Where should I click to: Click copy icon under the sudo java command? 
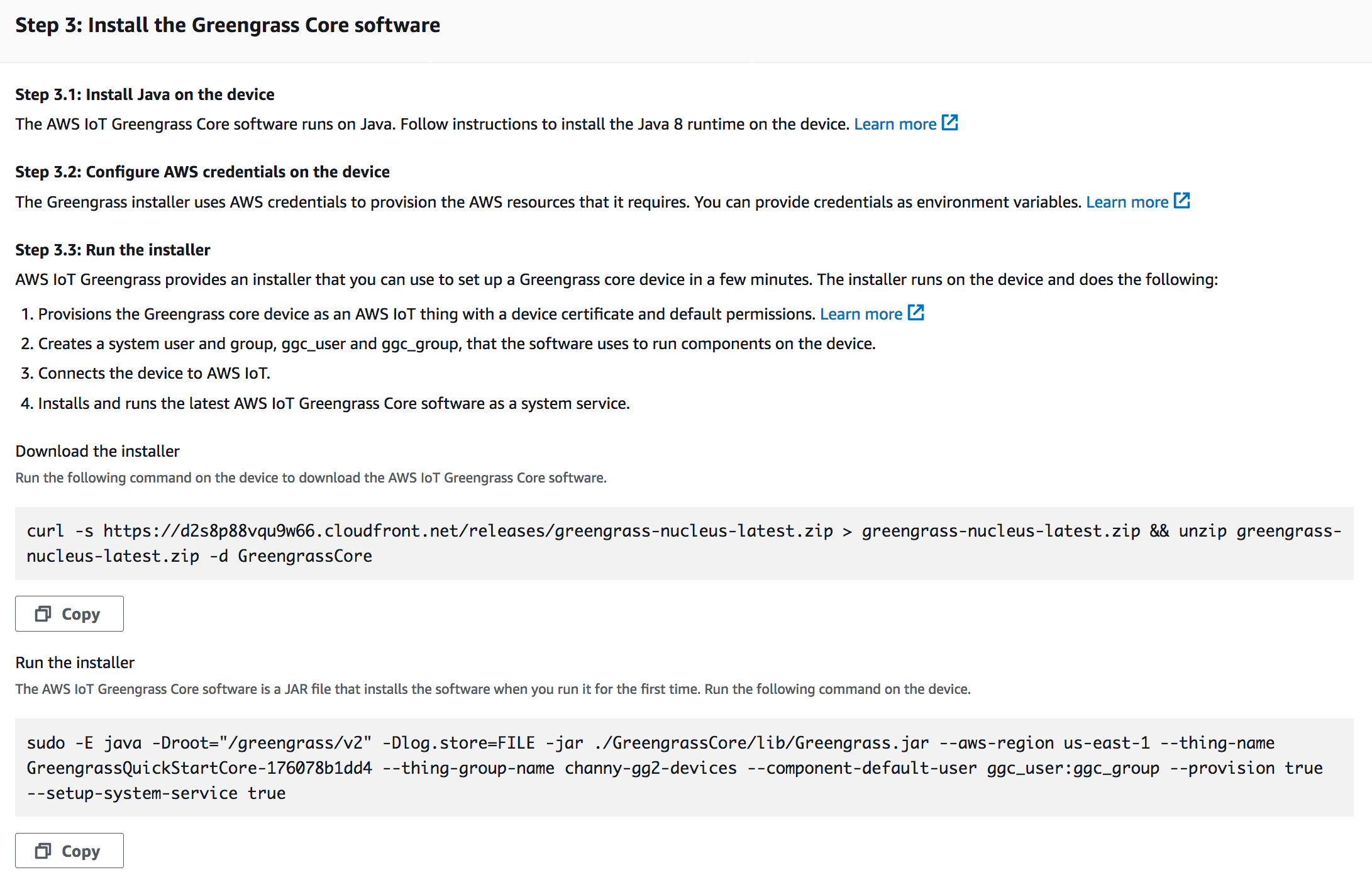[43, 851]
